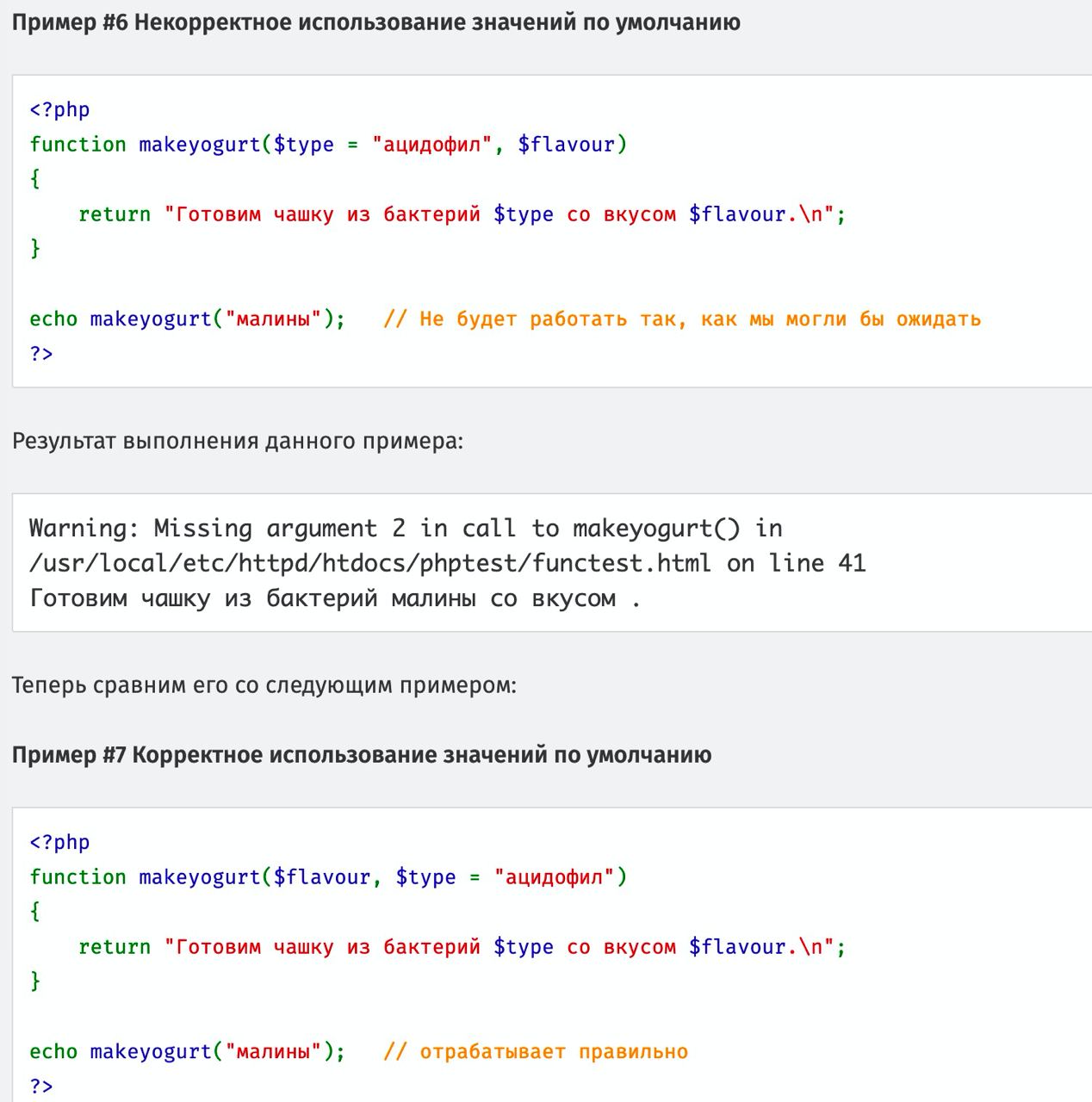Click the closing ?> tag in Example 6
Screen dimensions: 1092x1102
click(41, 354)
